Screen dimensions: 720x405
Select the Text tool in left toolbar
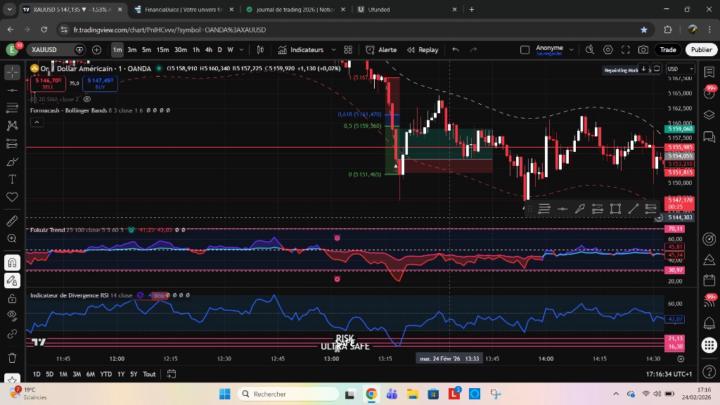coord(12,179)
